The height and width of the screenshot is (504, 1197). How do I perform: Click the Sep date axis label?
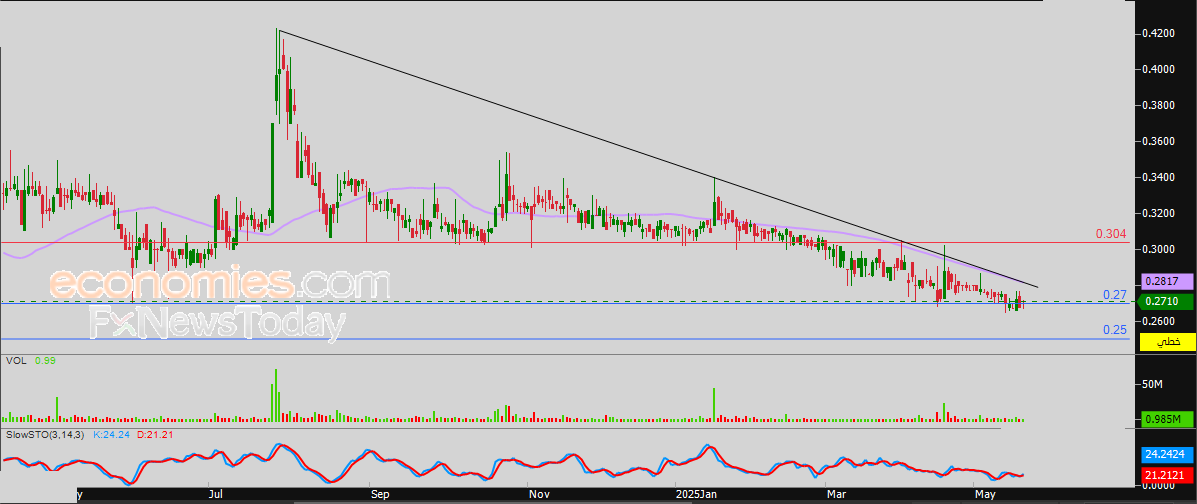coord(379,495)
